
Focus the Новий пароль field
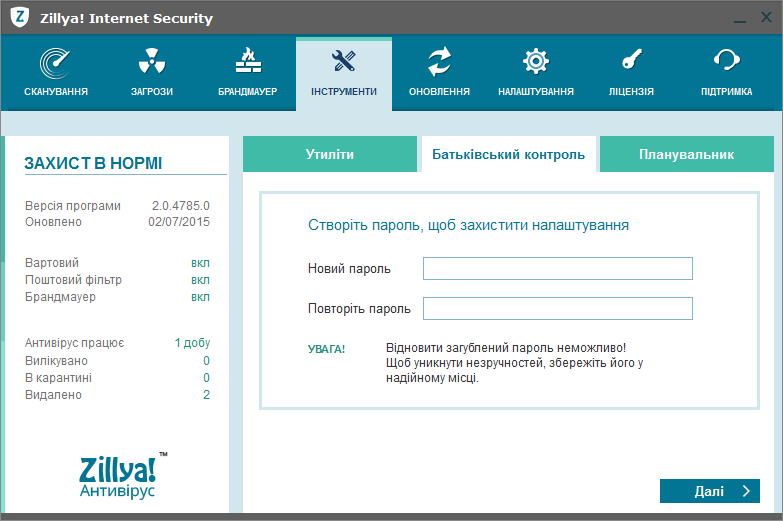tap(558, 269)
